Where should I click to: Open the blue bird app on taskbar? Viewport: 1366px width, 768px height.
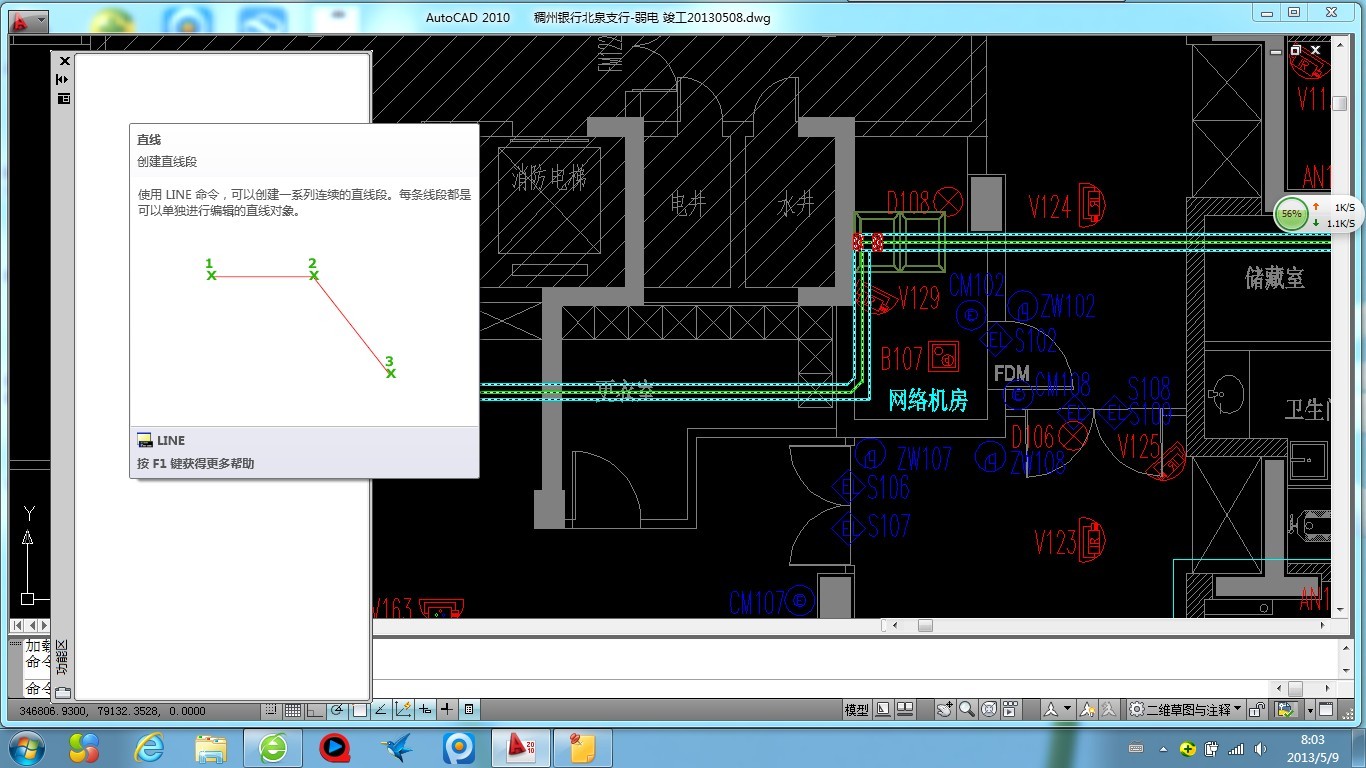396,747
